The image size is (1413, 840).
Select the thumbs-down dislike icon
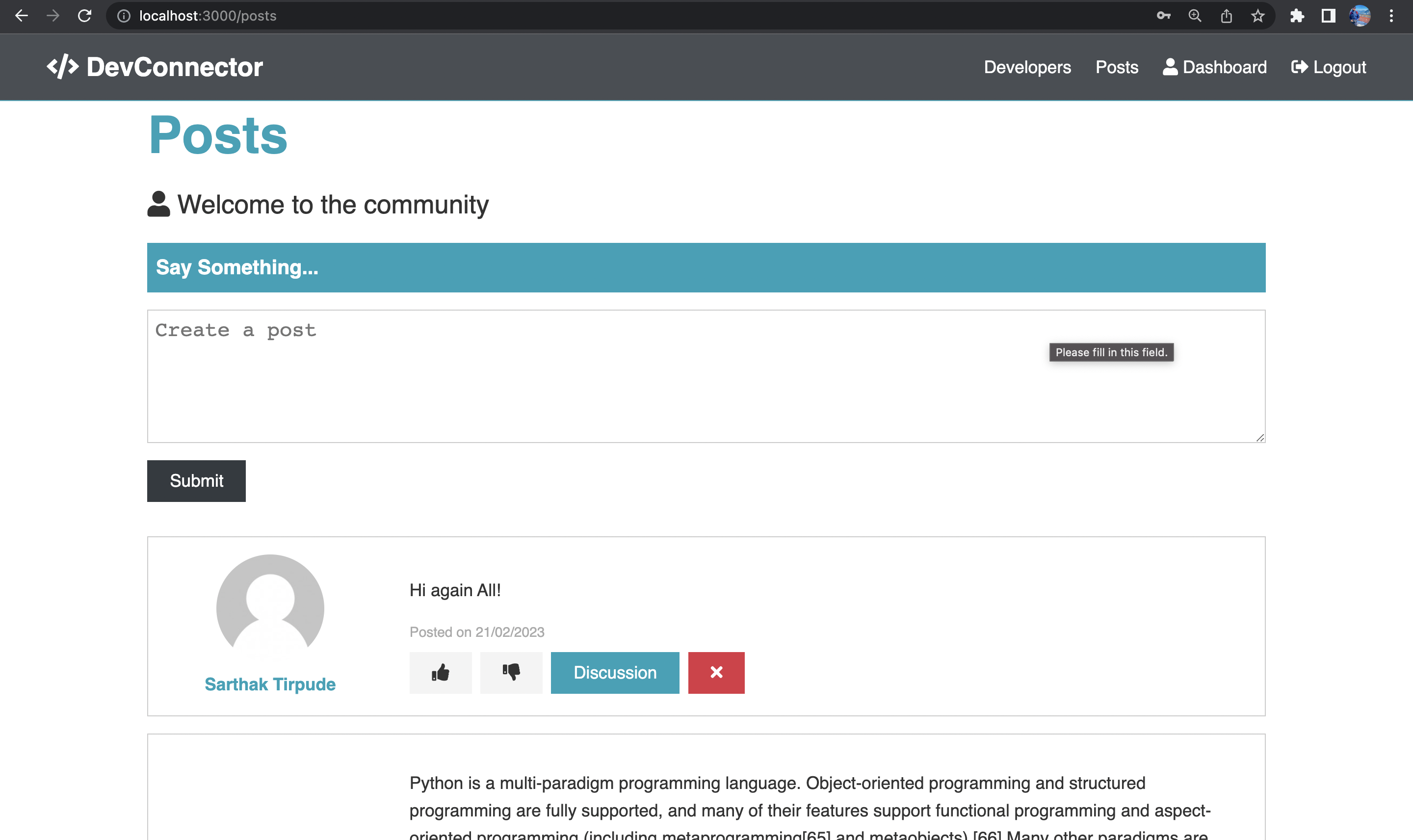511,673
